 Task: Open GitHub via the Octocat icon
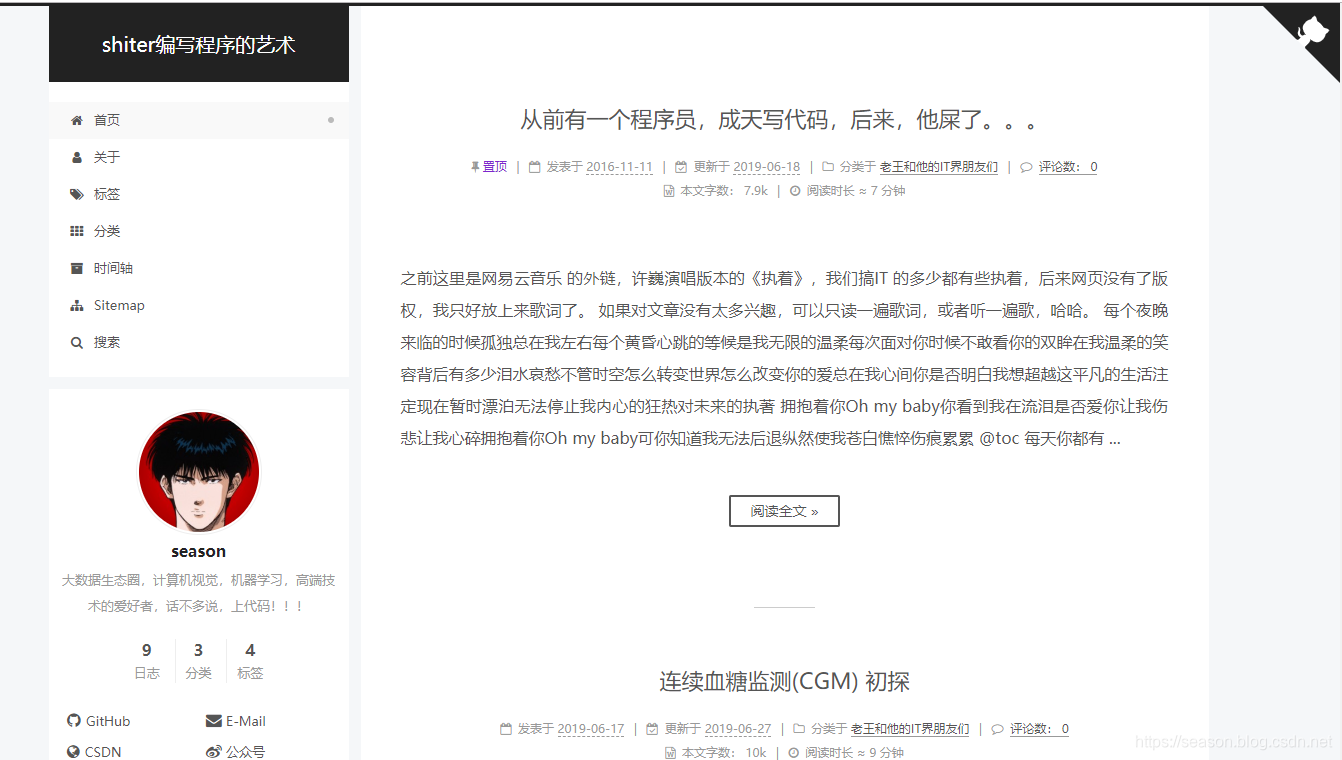coord(73,720)
